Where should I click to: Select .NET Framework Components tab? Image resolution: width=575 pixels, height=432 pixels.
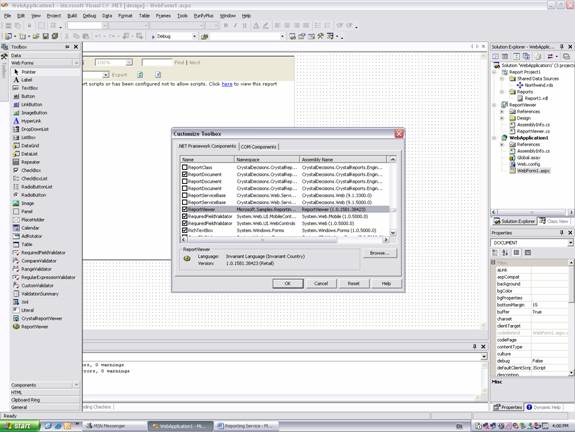(207, 146)
